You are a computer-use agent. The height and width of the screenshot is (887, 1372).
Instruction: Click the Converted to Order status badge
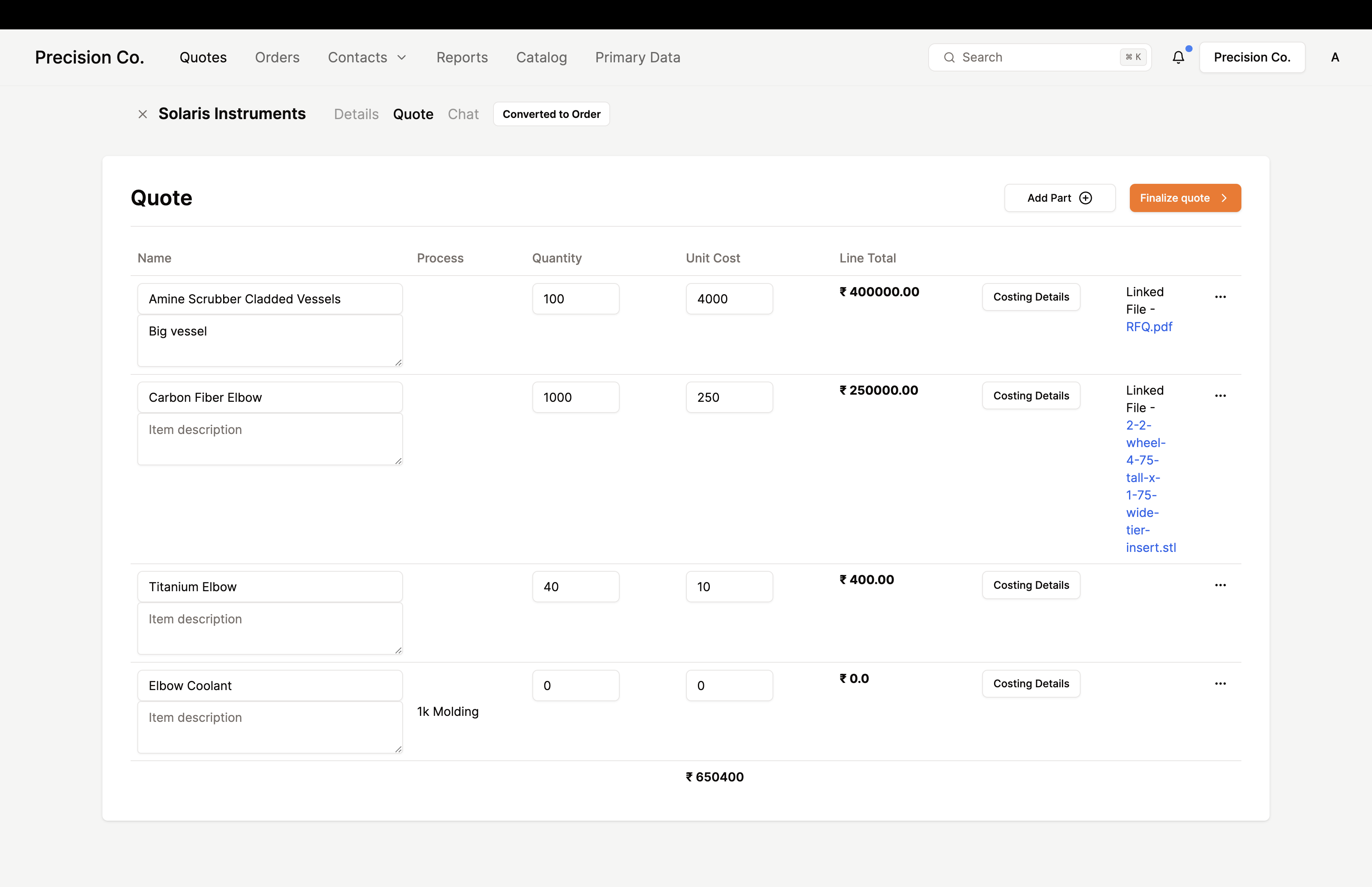(551, 114)
